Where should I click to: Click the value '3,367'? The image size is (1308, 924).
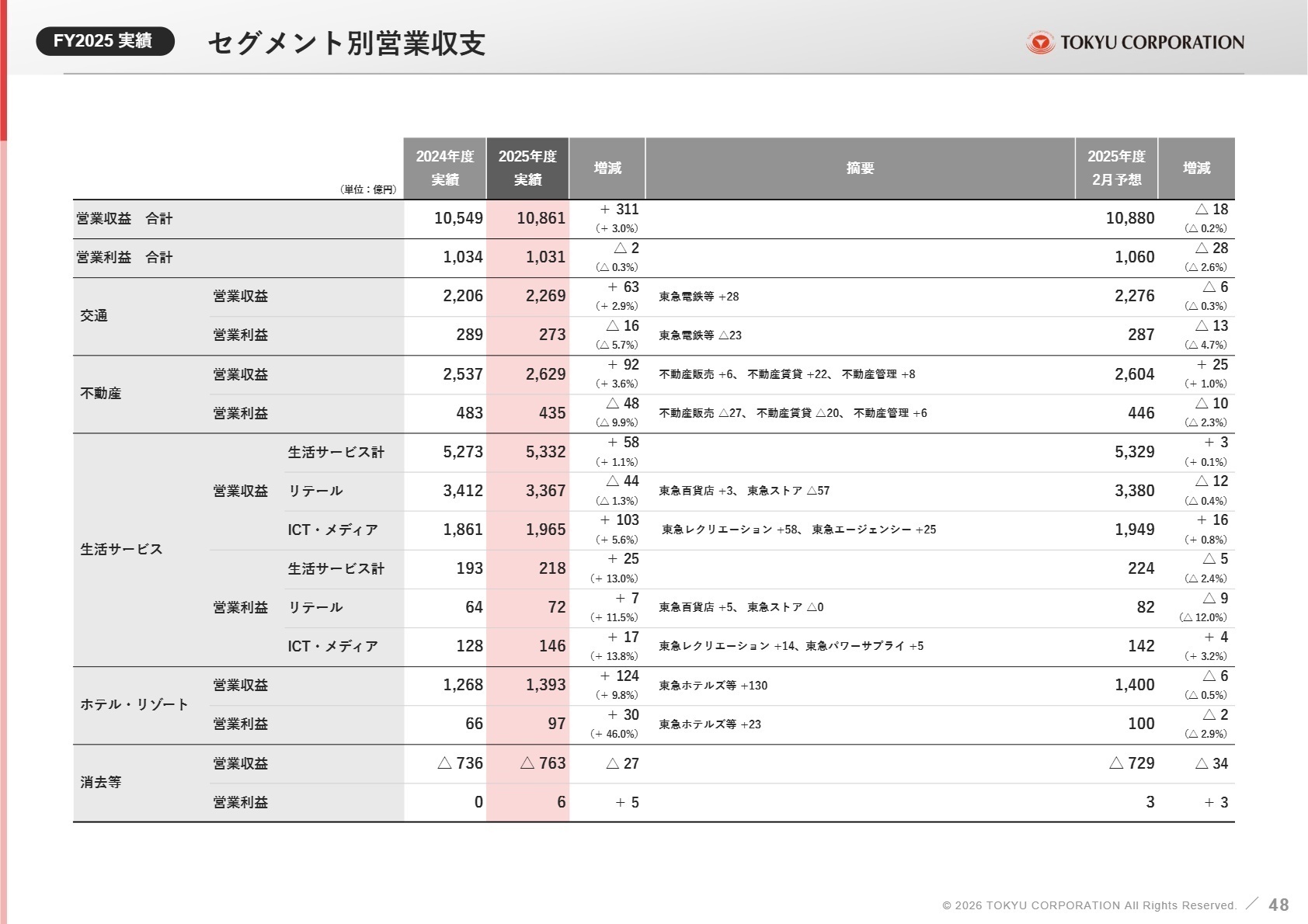[x=545, y=491]
